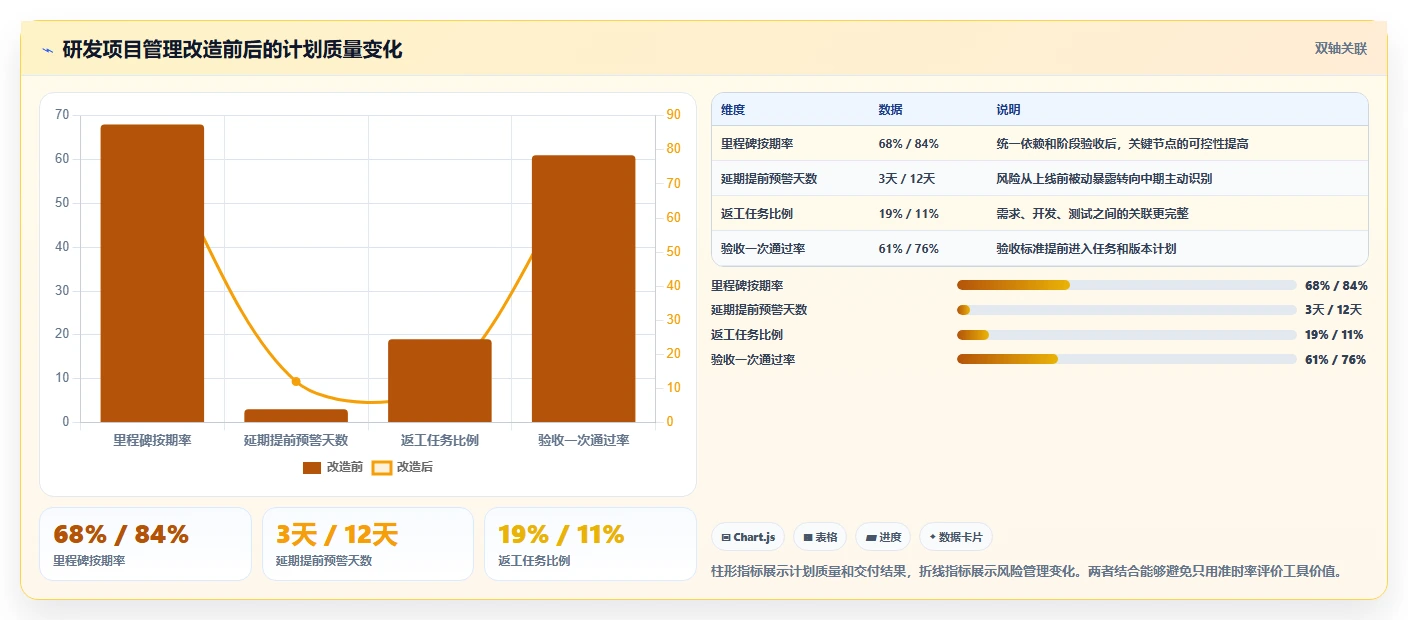1408x620 pixels.
Task: Select the 验收一次通过率 progress bar
Action: tap(1126, 359)
